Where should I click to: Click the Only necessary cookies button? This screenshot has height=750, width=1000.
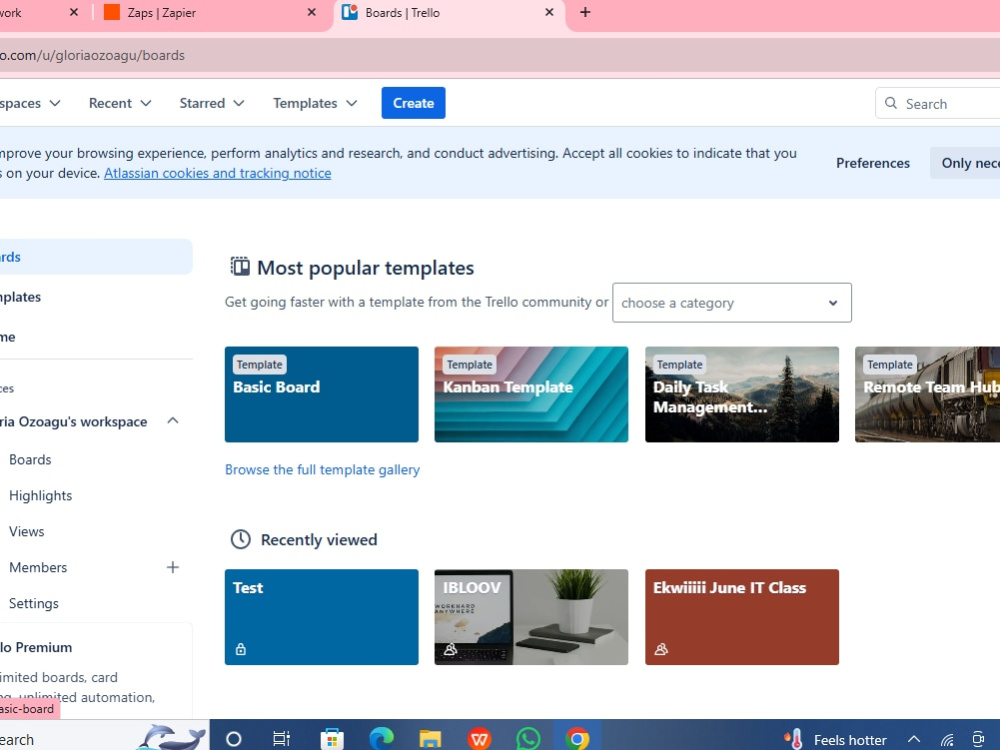(965, 163)
